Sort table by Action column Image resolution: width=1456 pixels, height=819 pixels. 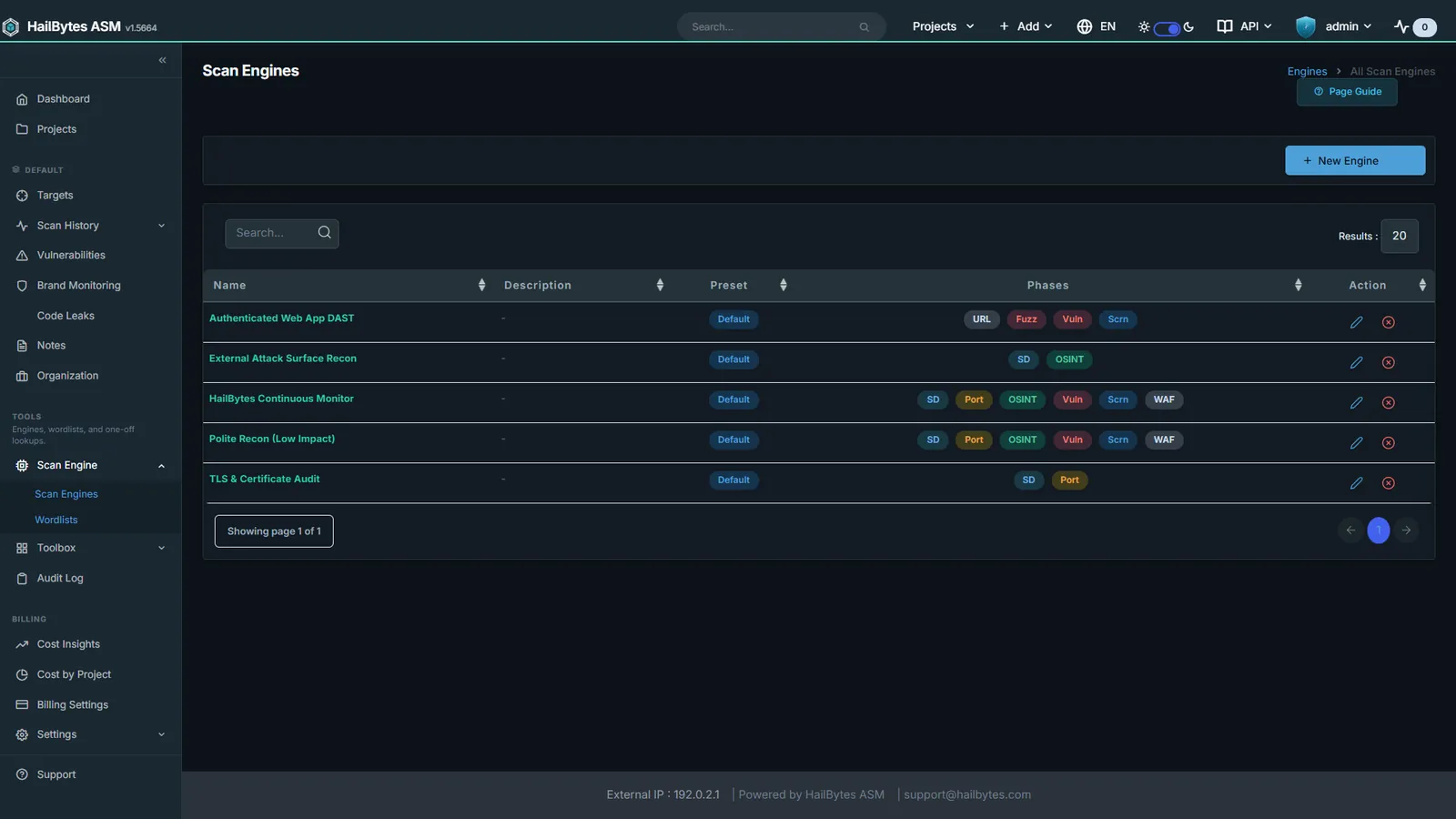tap(1422, 285)
